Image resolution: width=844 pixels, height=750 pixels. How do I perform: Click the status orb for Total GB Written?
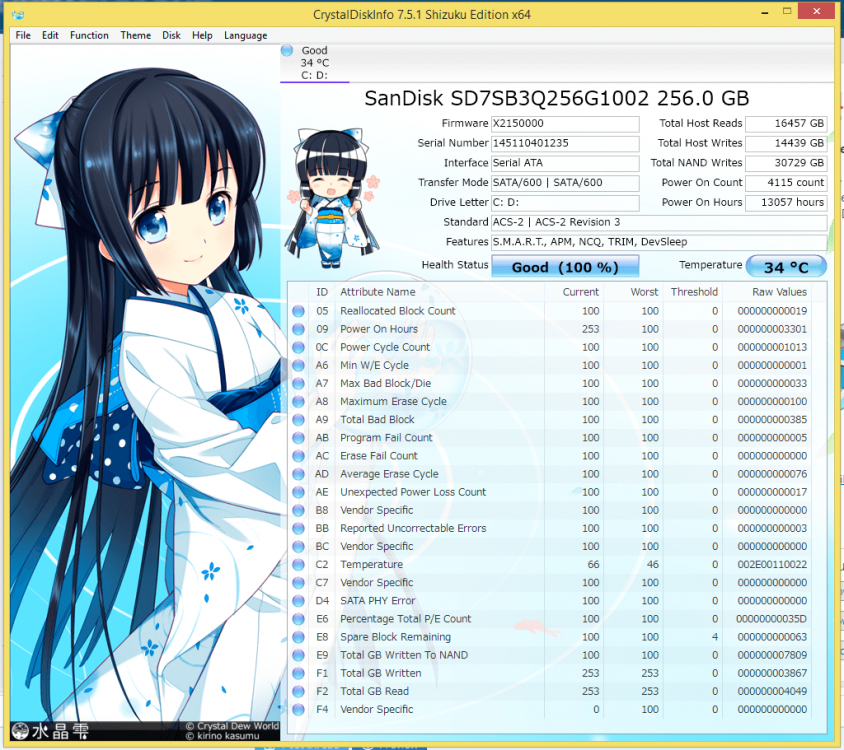pos(298,673)
